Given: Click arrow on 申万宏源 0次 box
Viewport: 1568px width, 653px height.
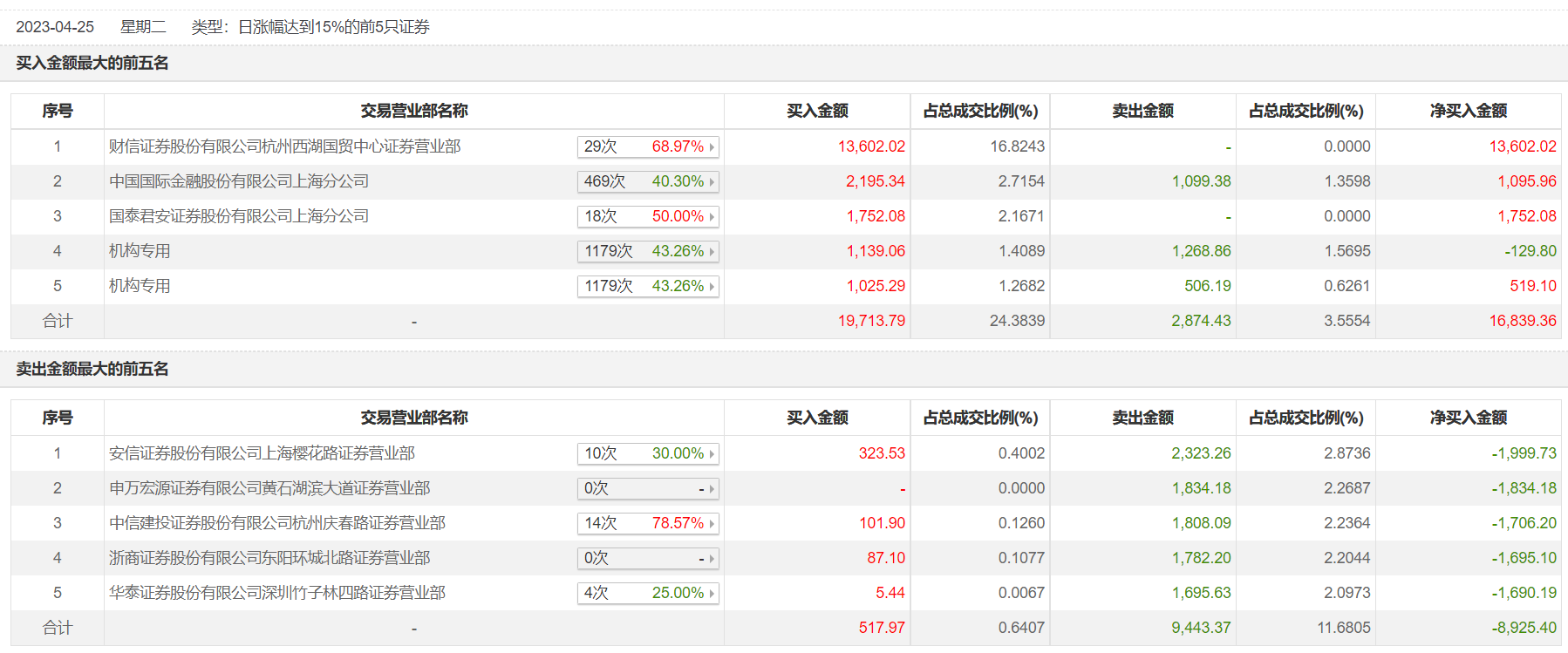Looking at the screenshot, I should (x=712, y=489).
